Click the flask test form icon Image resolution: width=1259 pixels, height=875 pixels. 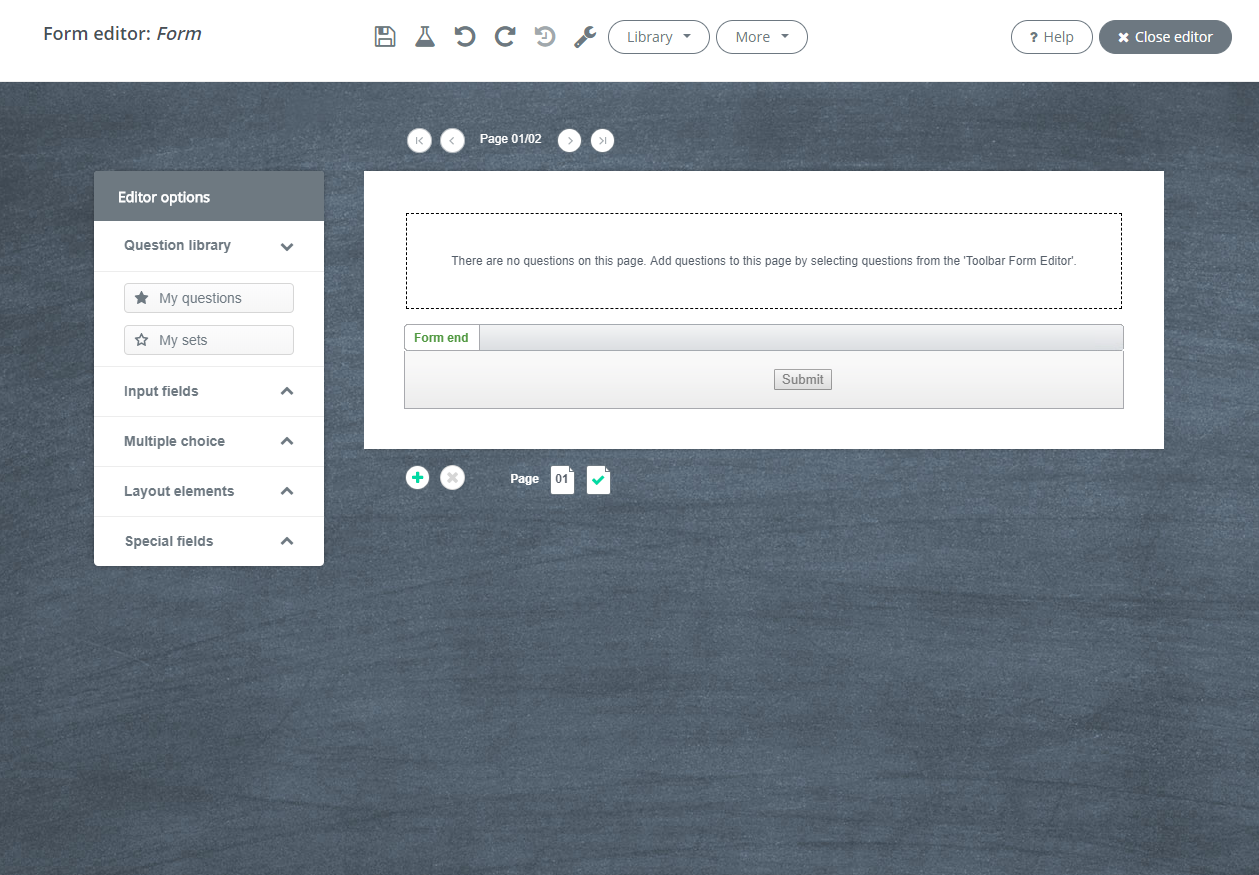(425, 37)
